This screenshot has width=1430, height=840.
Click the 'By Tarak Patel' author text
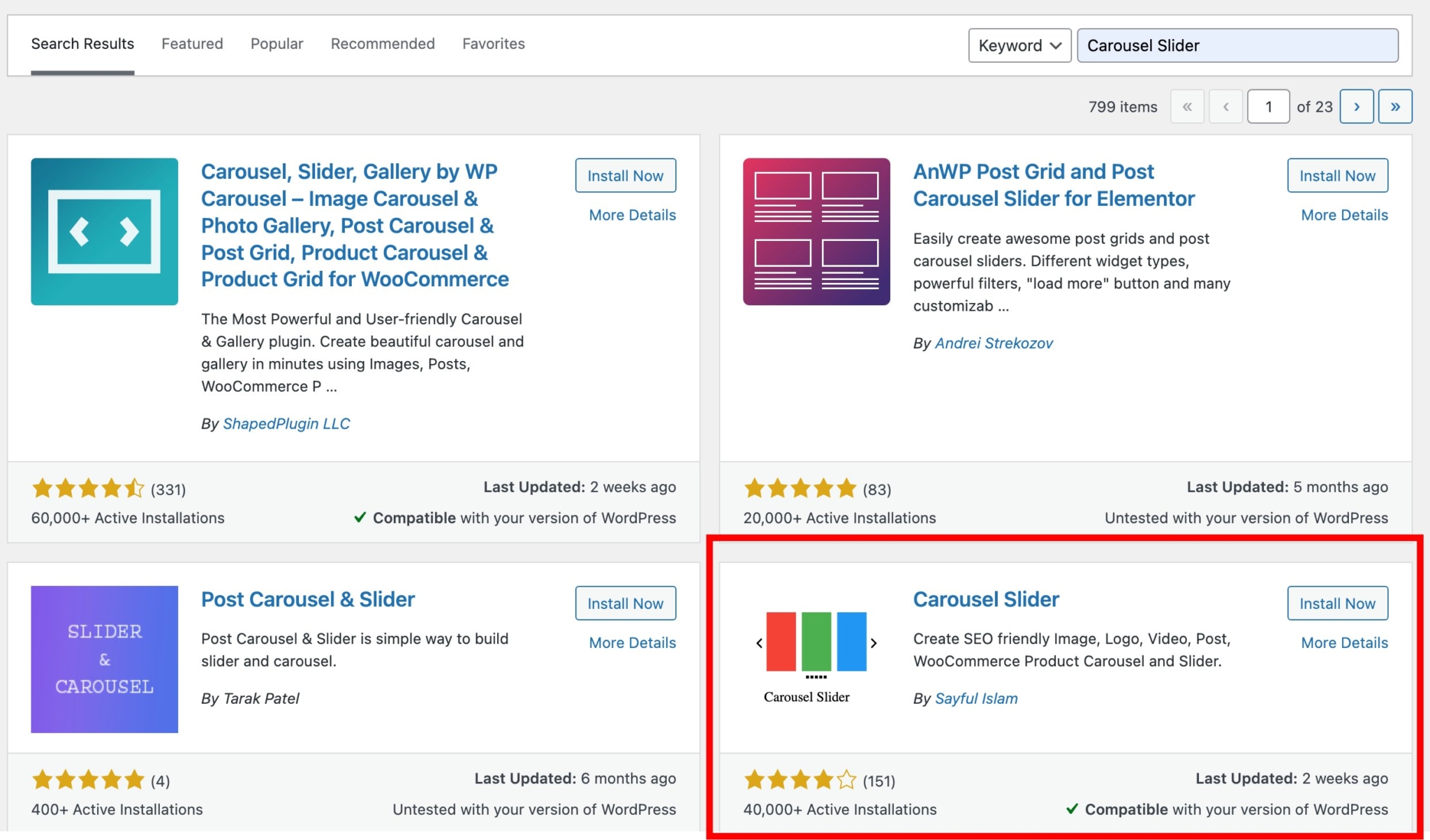(250, 699)
